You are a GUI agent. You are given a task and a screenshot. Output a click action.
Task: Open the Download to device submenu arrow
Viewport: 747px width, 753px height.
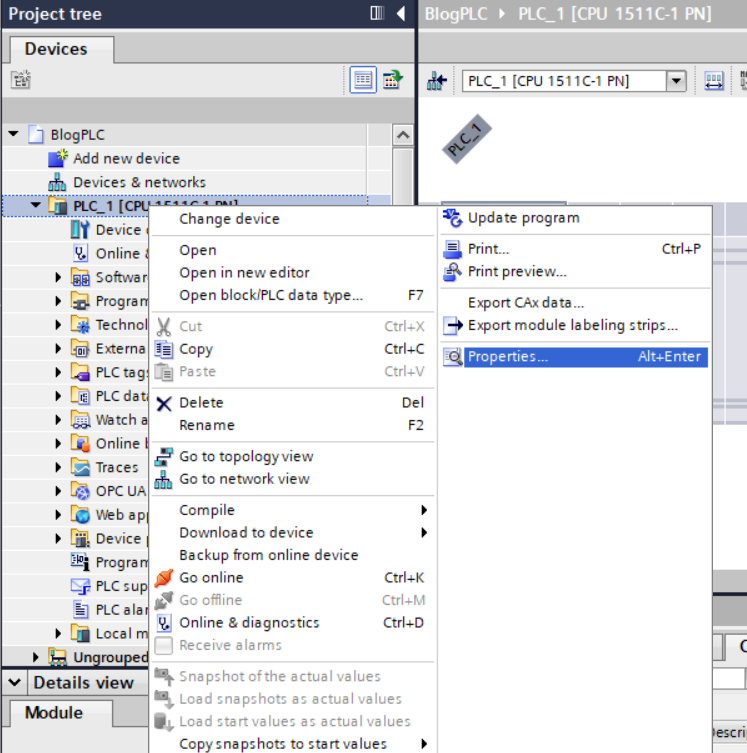pos(423,533)
